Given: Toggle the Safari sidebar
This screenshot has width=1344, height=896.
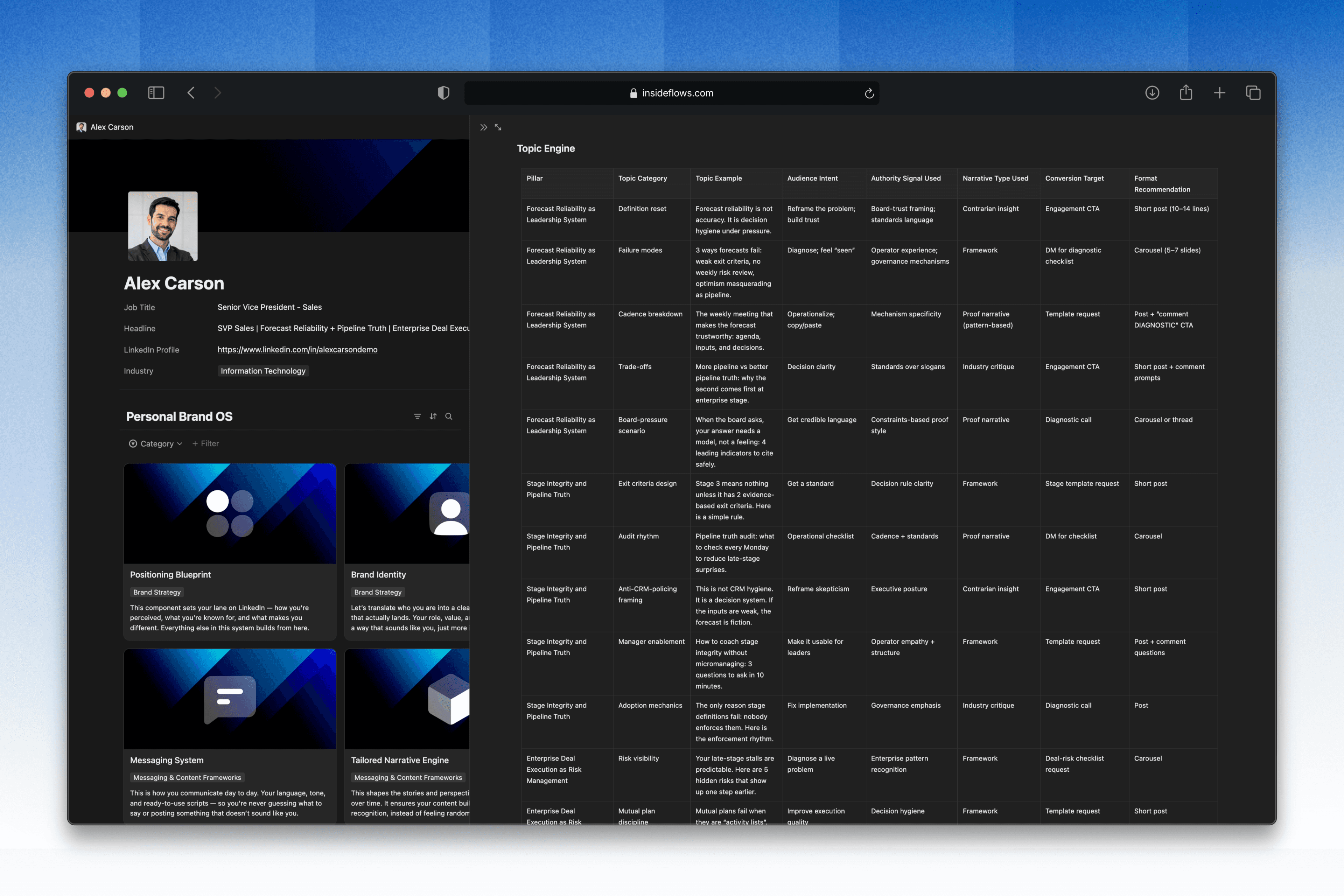Looking at the screenshot, I should pos(156,92).
